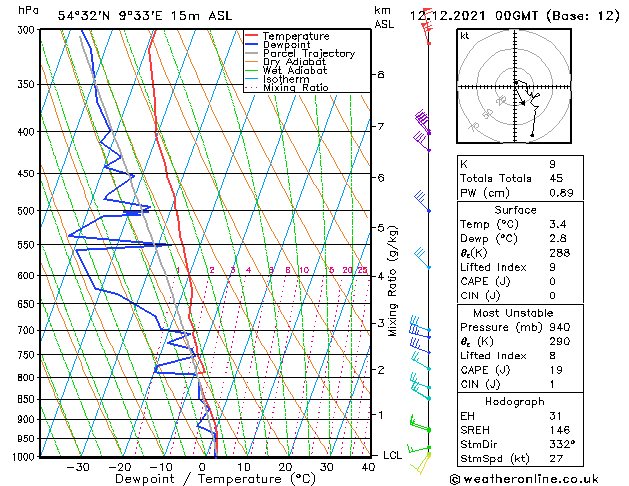Select the date text 12.12.2021 00GMT
629x486 pixels.
click(x=474, y=16)
